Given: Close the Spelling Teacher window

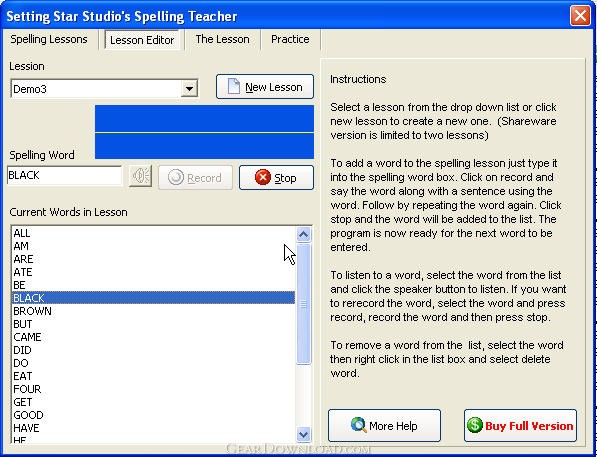Looking at the screenshot, I should pyautogui.click(x=580, y=16).
